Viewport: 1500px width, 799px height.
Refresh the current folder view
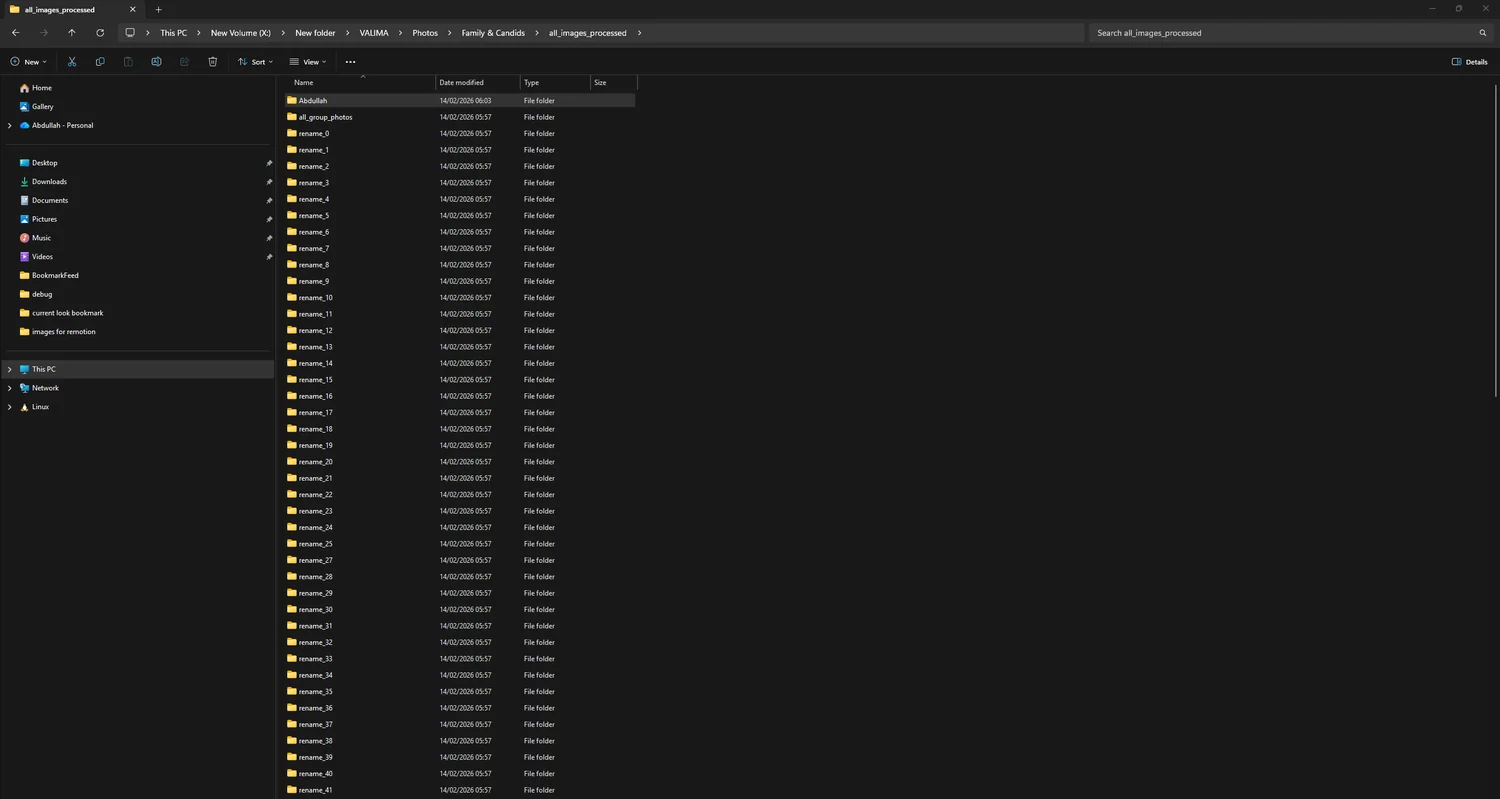(100, 33)
